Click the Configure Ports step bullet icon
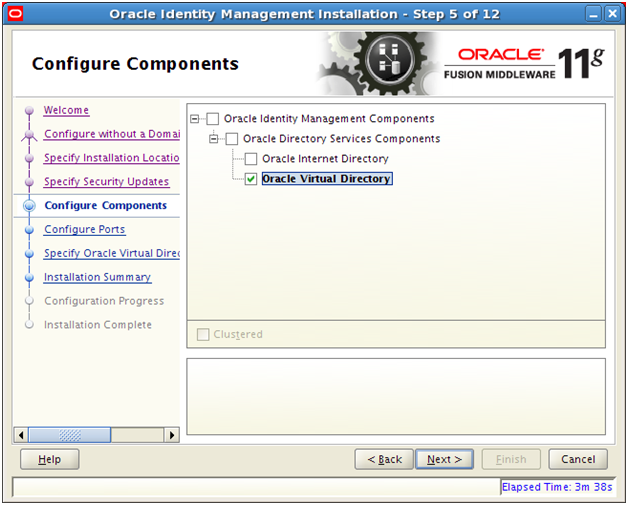The width and height of the screenshot is (628, 505). [29, 229]
